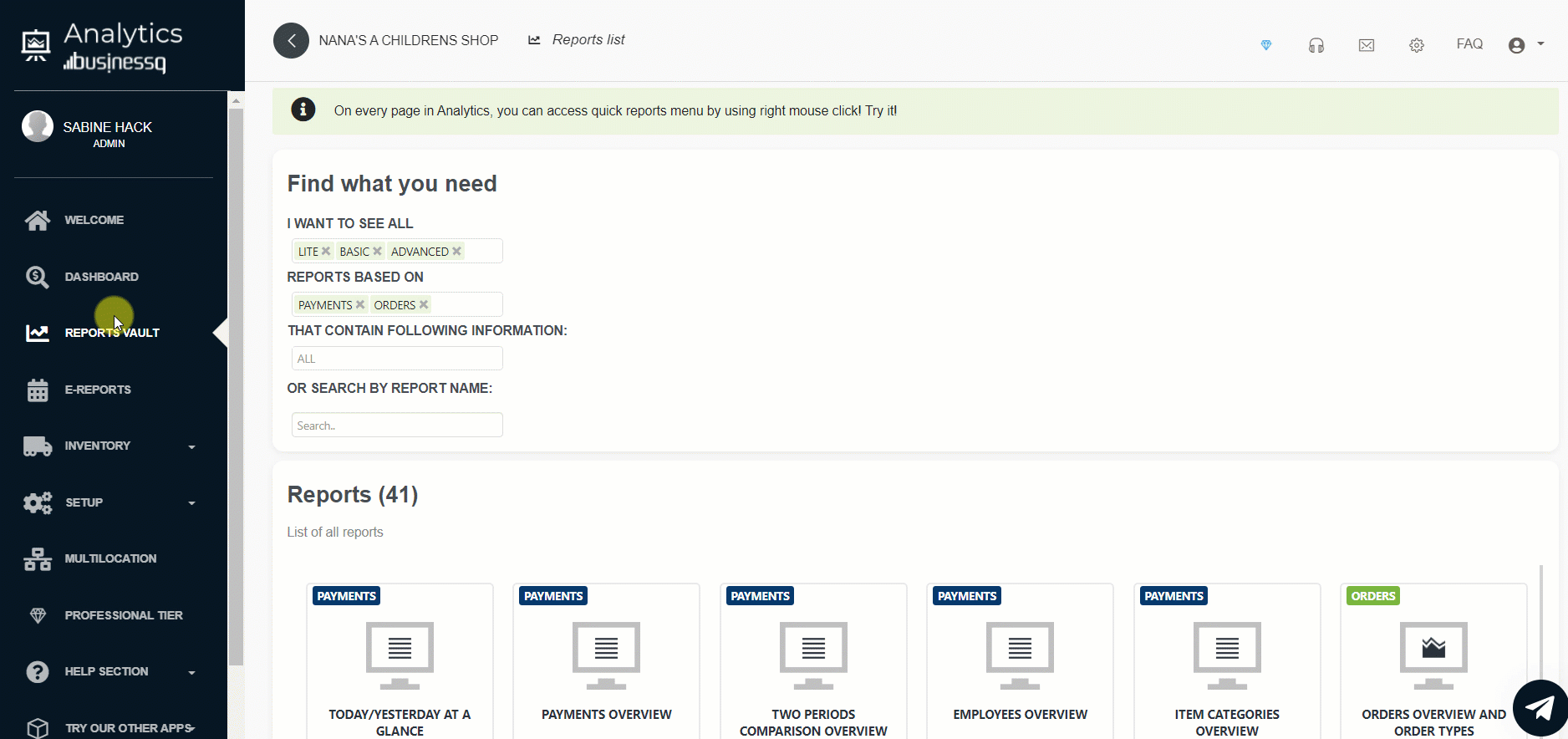
Task: Go to Dashboard in sidebar
Action: tap(101, 277)
